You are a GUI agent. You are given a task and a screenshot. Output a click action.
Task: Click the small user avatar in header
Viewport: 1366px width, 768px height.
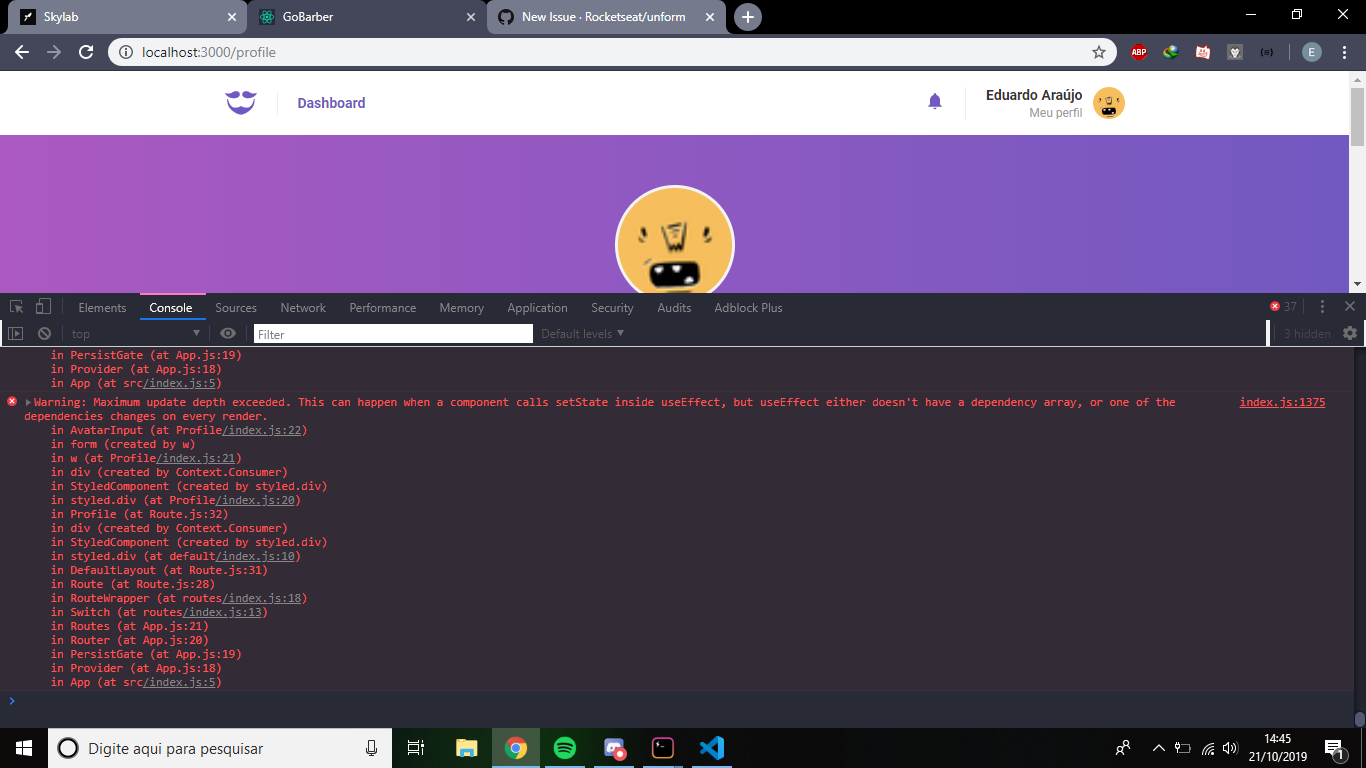(1109, 103)
